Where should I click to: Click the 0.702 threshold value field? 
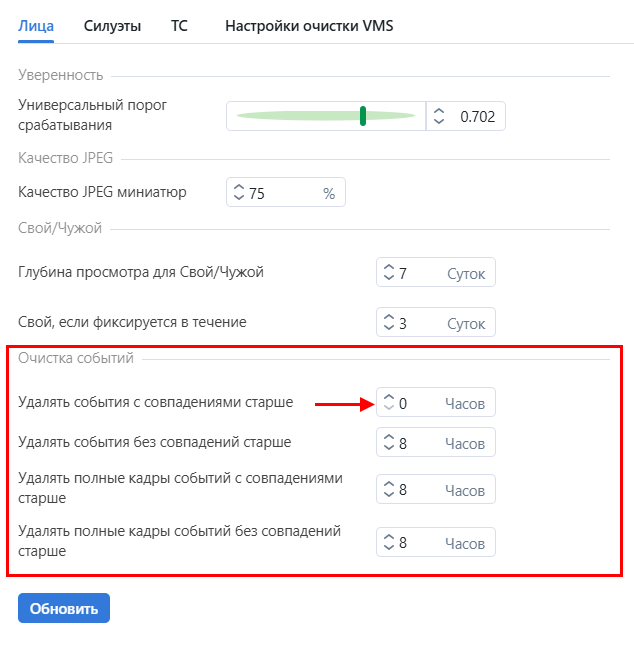pyautogui.click(x=476, y=117)
